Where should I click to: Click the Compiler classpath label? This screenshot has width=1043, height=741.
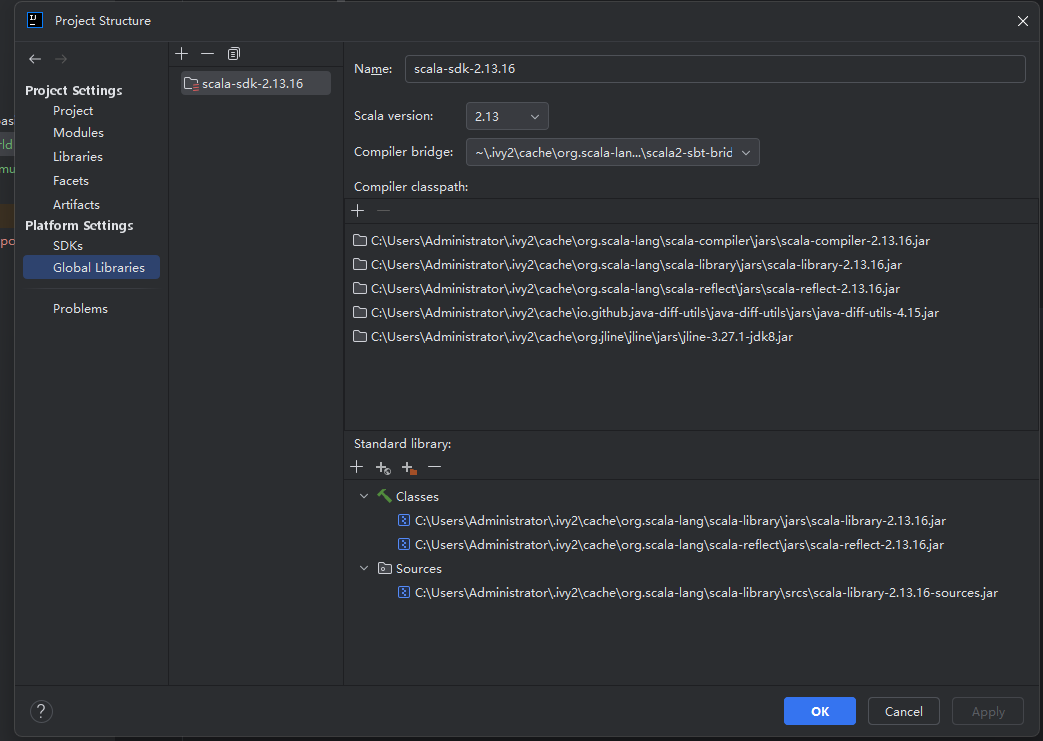click(411, 186)
